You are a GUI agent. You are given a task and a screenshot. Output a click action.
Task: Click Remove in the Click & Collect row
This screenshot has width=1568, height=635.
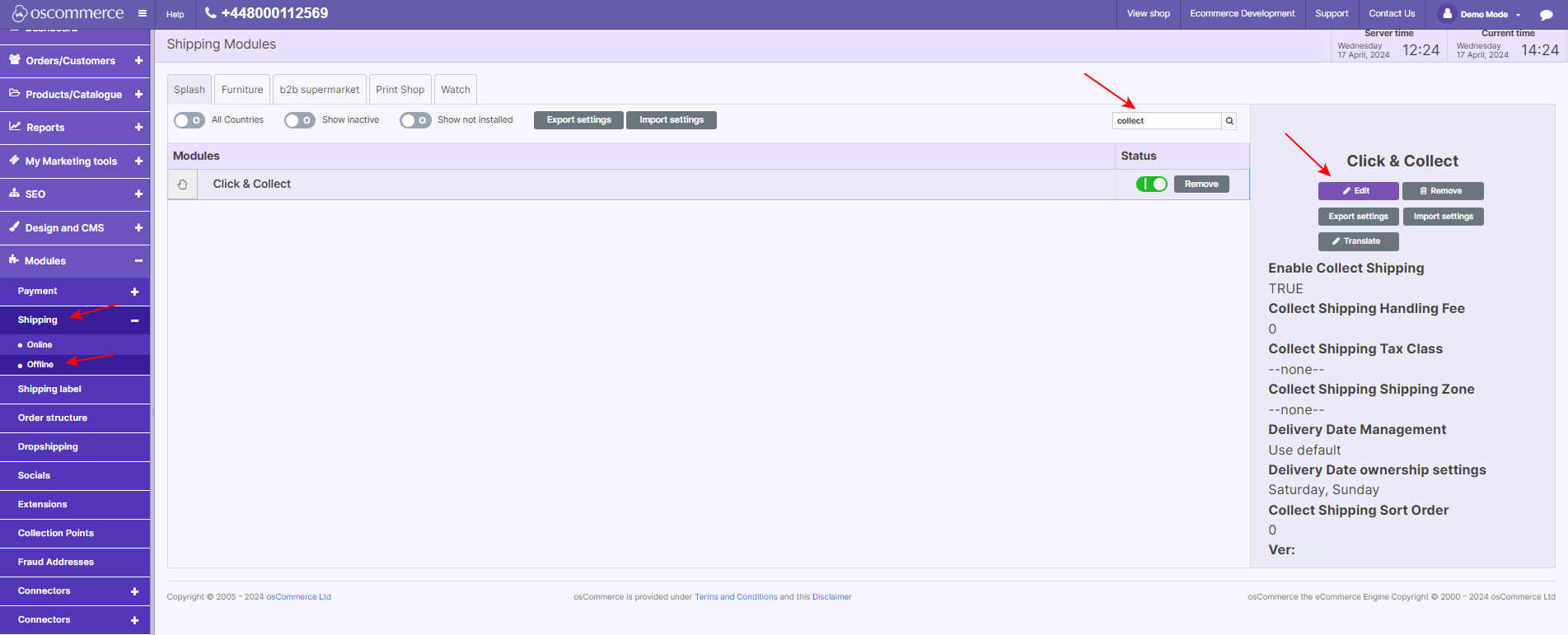1201,184
